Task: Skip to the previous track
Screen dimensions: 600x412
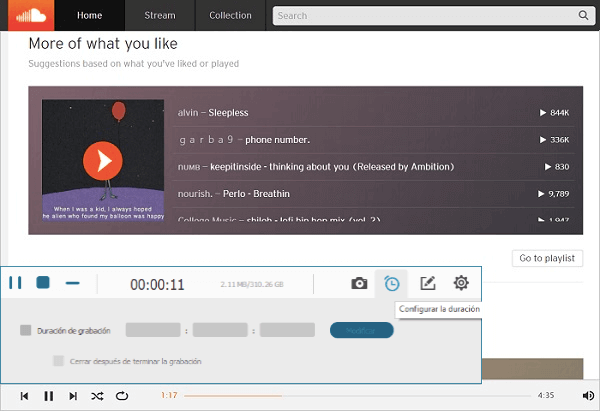Action: click(x=24, y=396)
